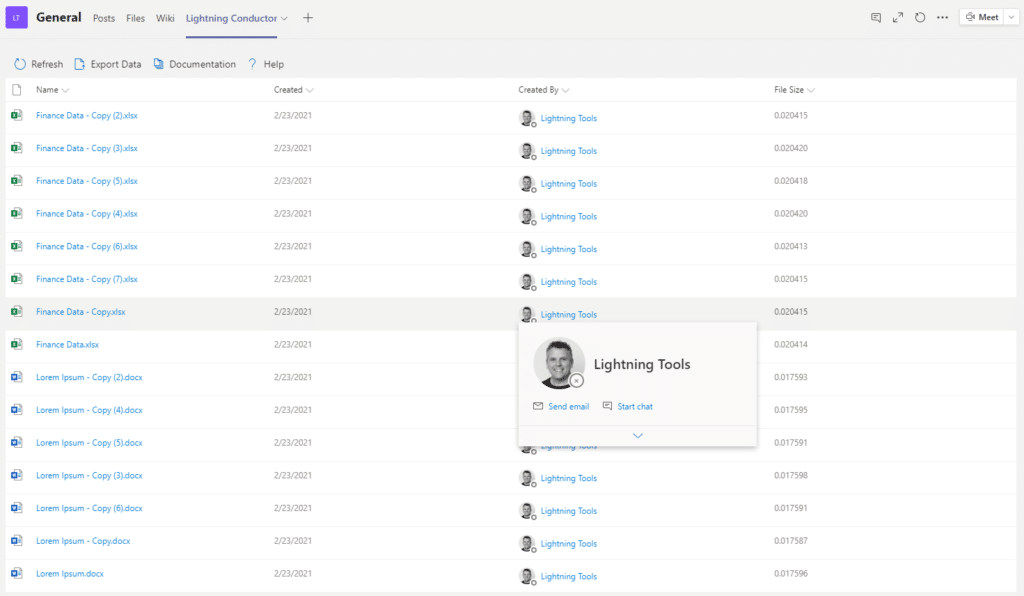Click Word icon for Lorem Ipsum - Copy (4).docx
1024x596 pixels.
[x=16, y=409]
